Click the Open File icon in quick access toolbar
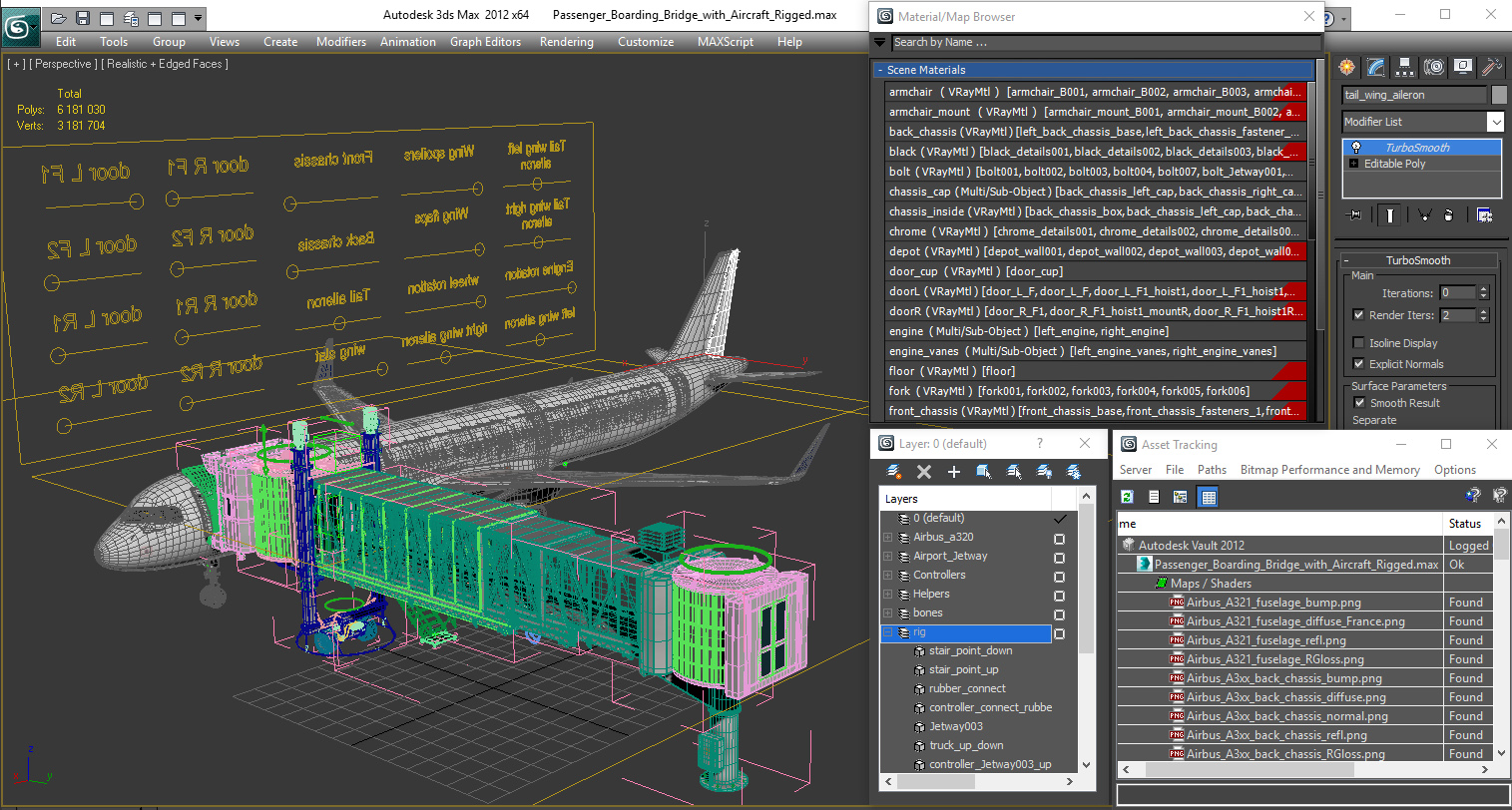Image resolution: width=1512 pixels, height=810 pixels. click(x=59, y=18)
